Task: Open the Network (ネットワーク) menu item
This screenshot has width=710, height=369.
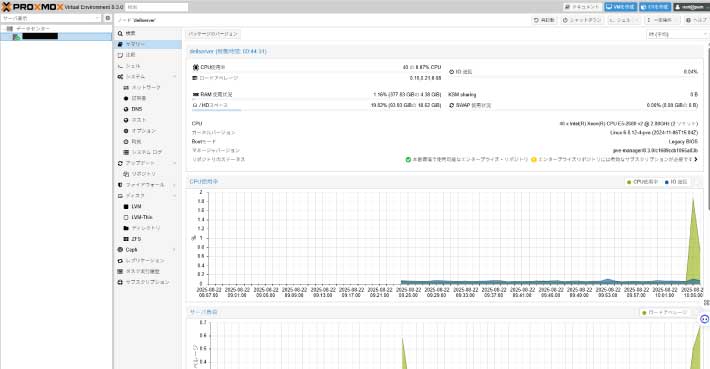Action: point(148,87)
